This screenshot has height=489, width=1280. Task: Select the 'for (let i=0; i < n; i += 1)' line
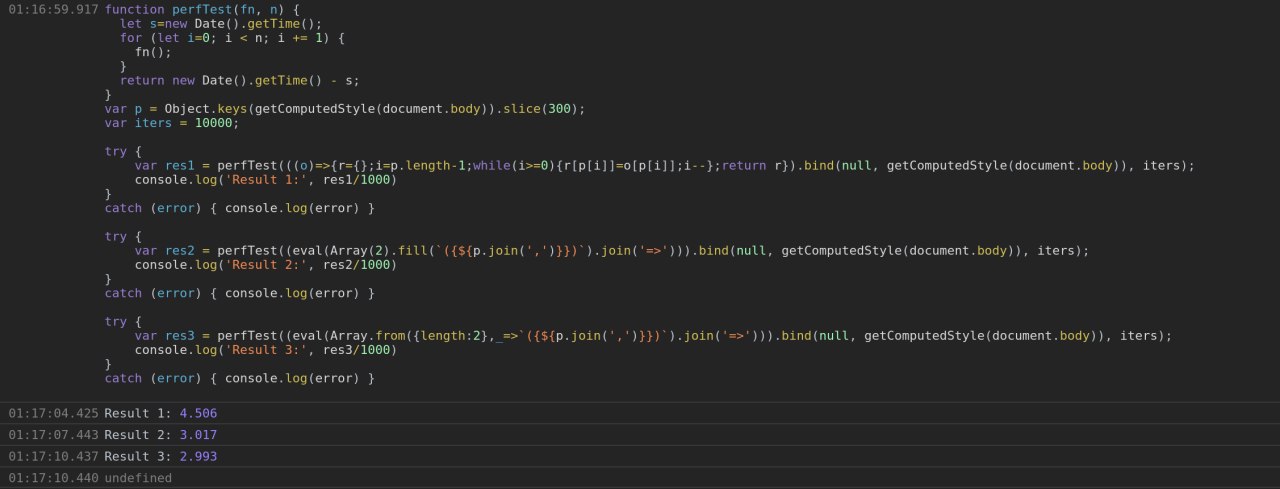click(x=232, y=38)
